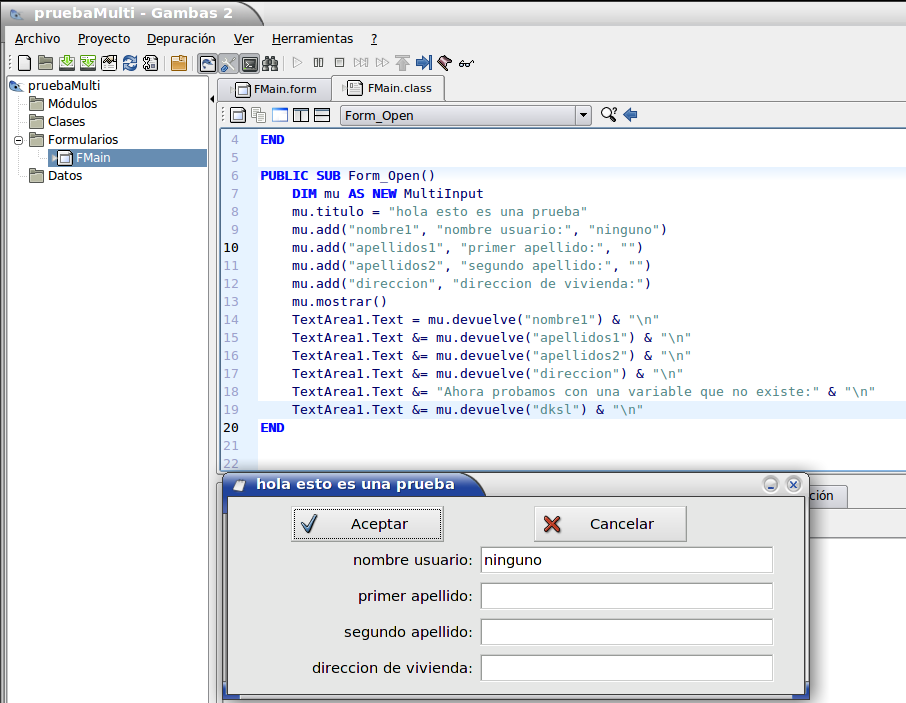Click the Run play icon
906x703 pixels.
pos(298,62)
